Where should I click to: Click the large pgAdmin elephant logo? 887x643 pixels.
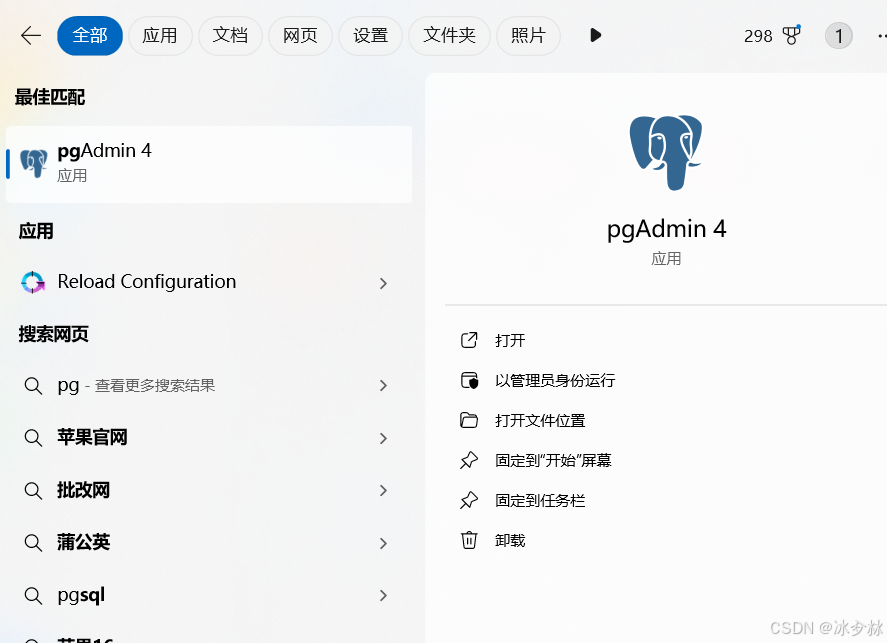pyautogui.click(x=666, y=153)
